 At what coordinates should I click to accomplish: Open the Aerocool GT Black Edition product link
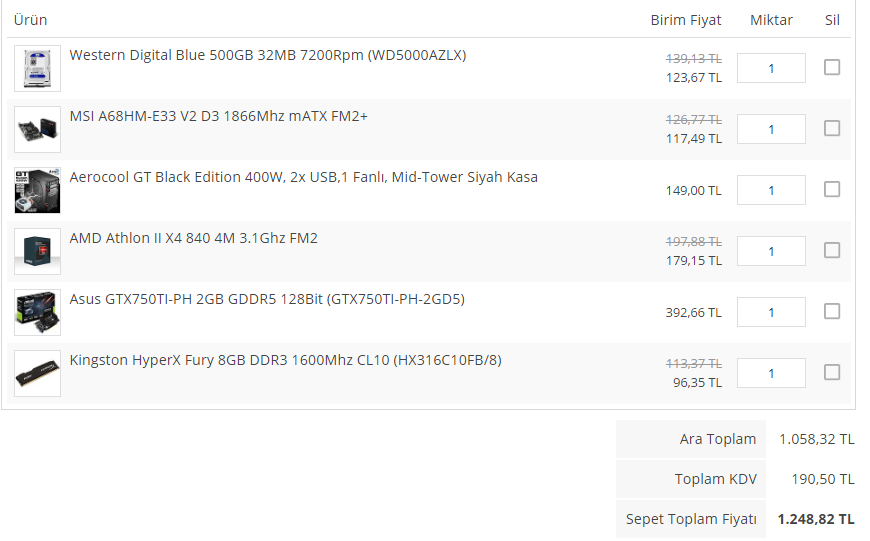point(303,177)
